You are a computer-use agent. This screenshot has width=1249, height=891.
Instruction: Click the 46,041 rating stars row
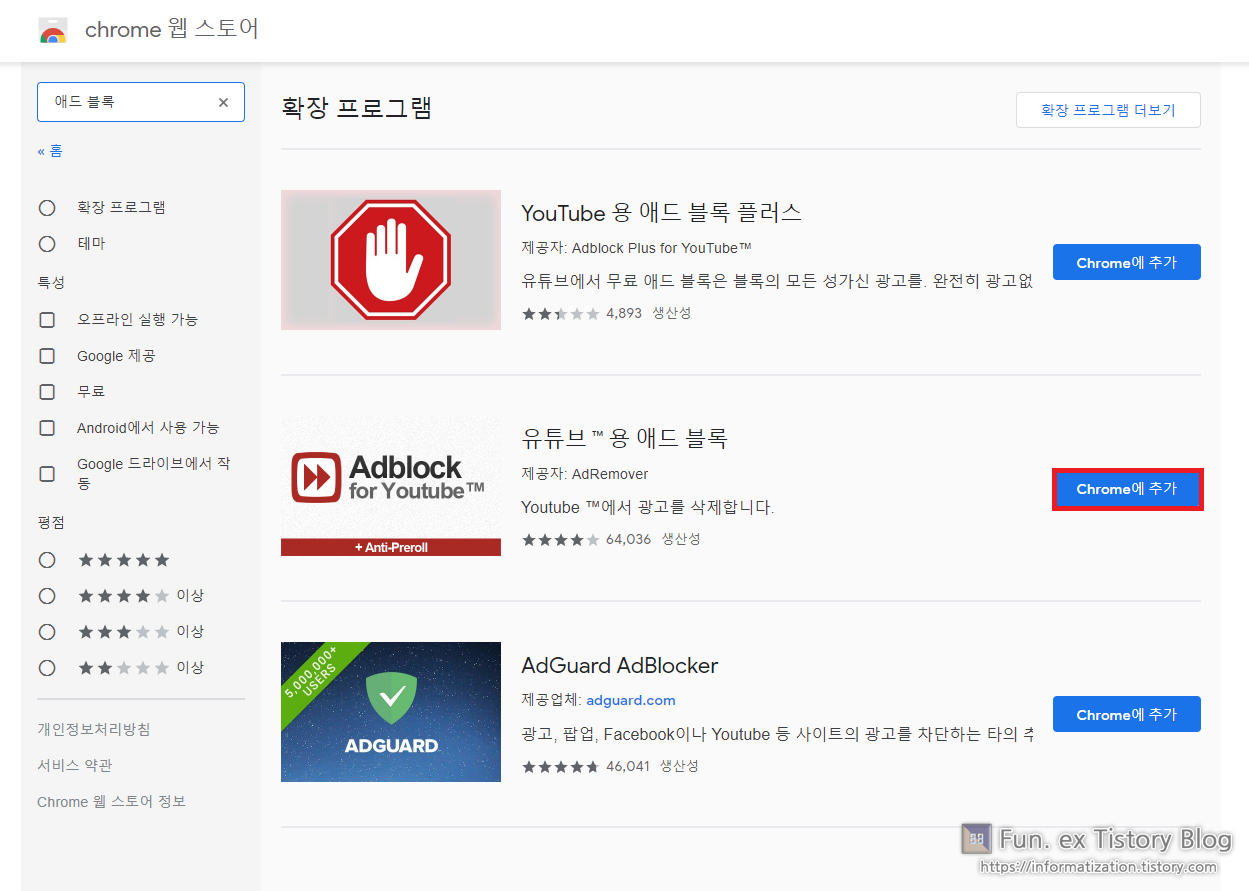point(561,766)
